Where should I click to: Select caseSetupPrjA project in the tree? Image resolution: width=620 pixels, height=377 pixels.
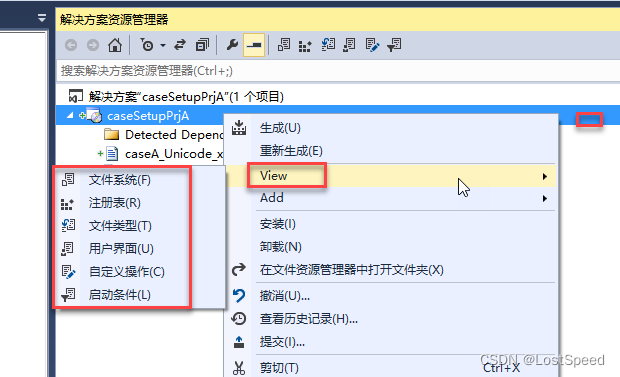(x=148, y=116)
